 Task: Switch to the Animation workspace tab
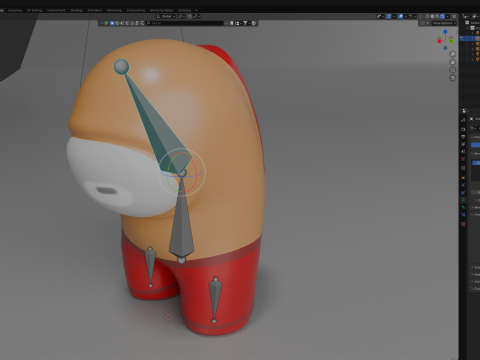tap(95, 10)
